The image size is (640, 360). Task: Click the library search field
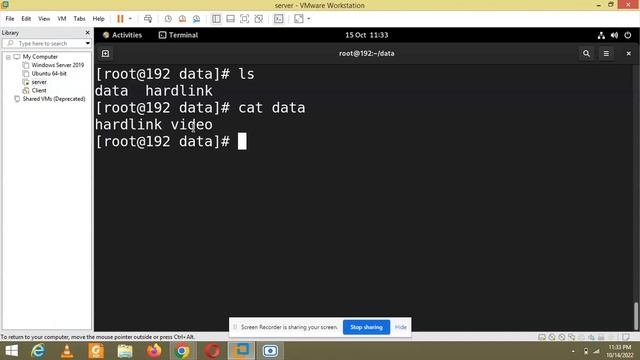(43, 43)
